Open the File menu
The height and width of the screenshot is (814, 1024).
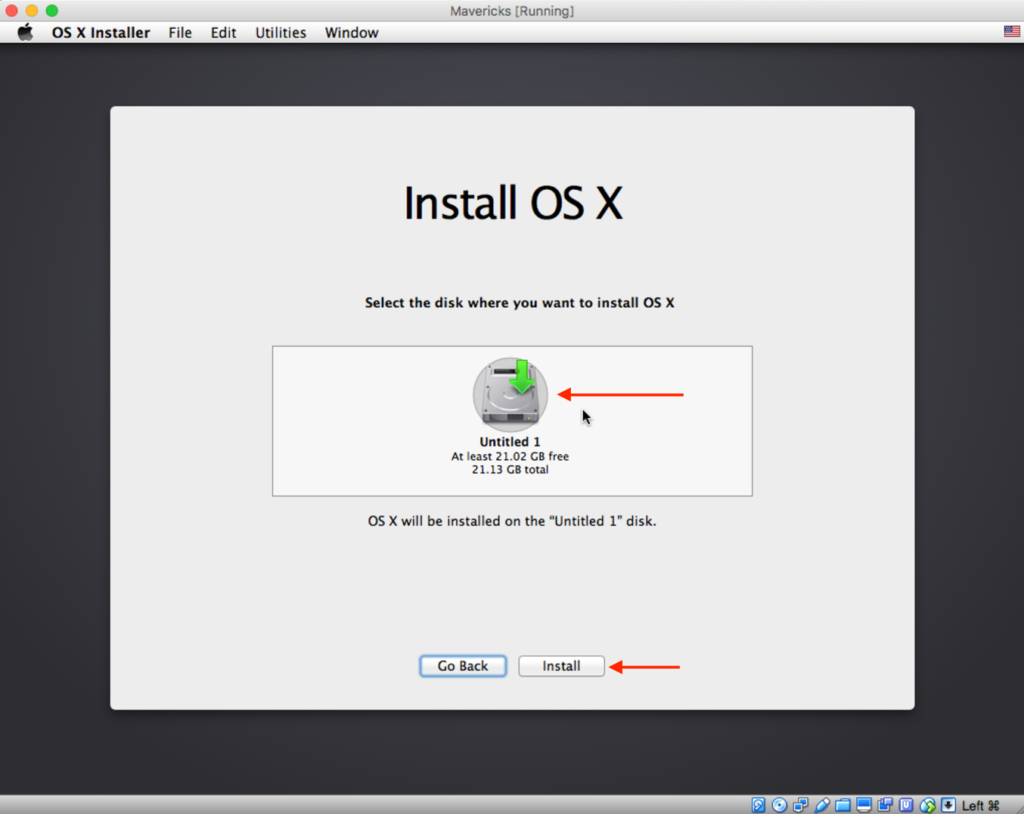tap(179, 32)
